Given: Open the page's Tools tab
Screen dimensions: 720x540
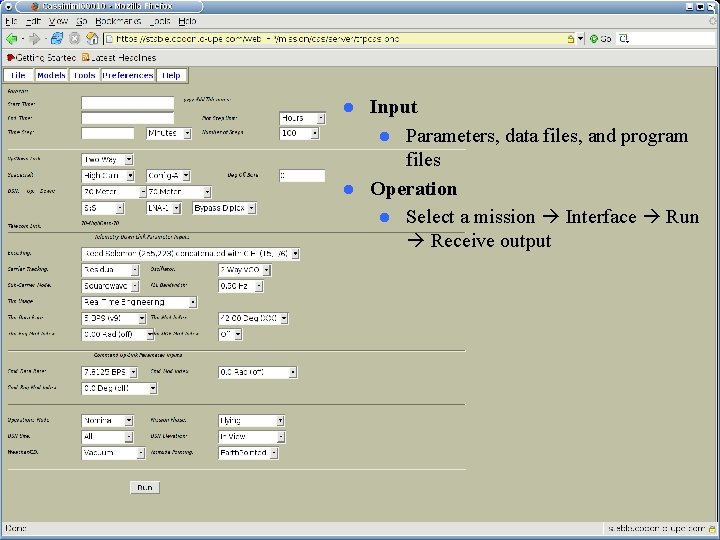Looking at the screenshot, I should 84,75.
